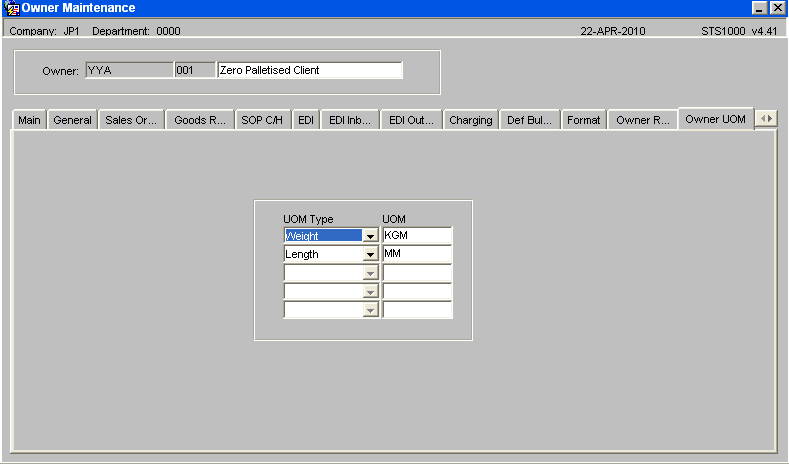Click the Owner Maintenance title bar icon

pos(11,8)
